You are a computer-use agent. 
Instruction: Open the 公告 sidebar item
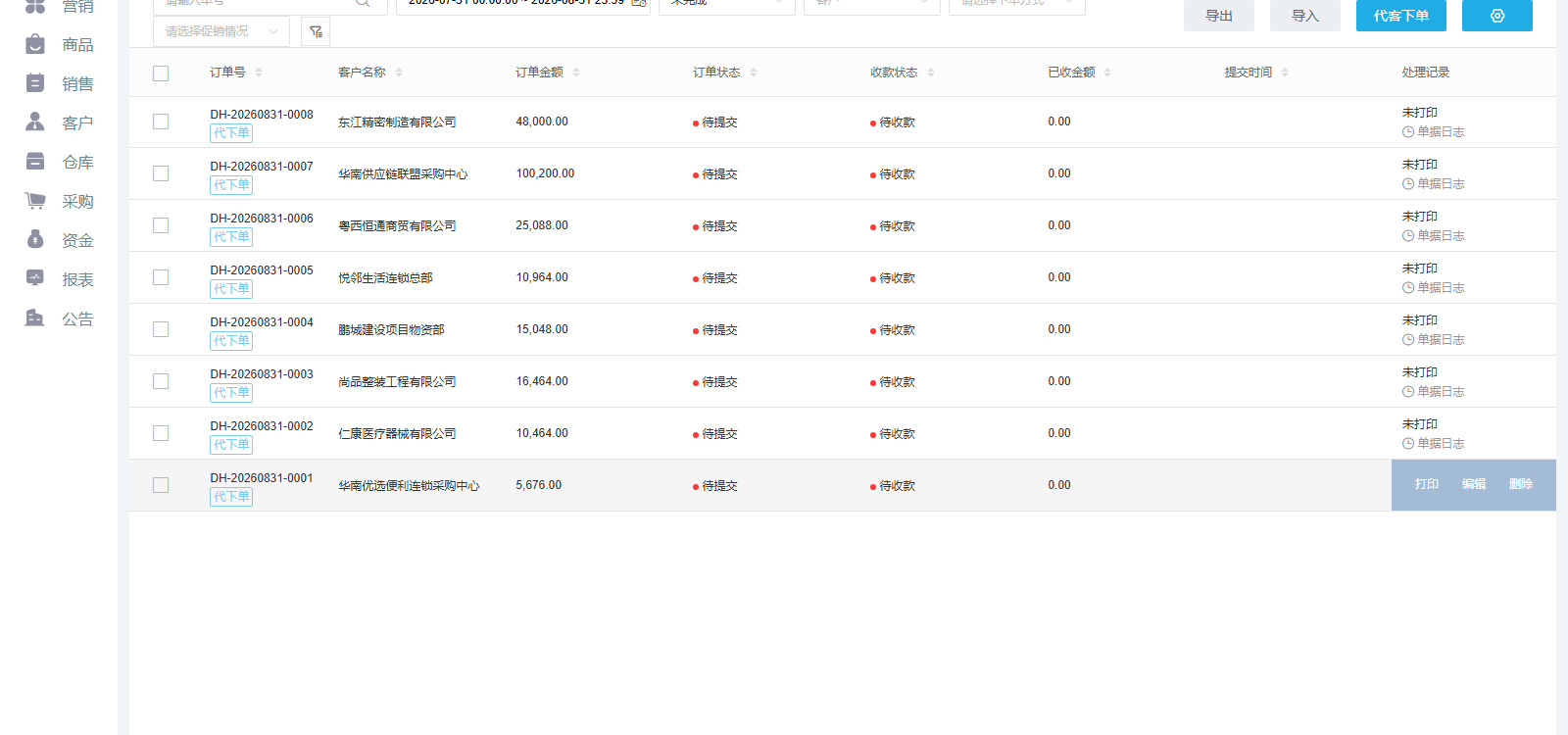click(77, 318)
